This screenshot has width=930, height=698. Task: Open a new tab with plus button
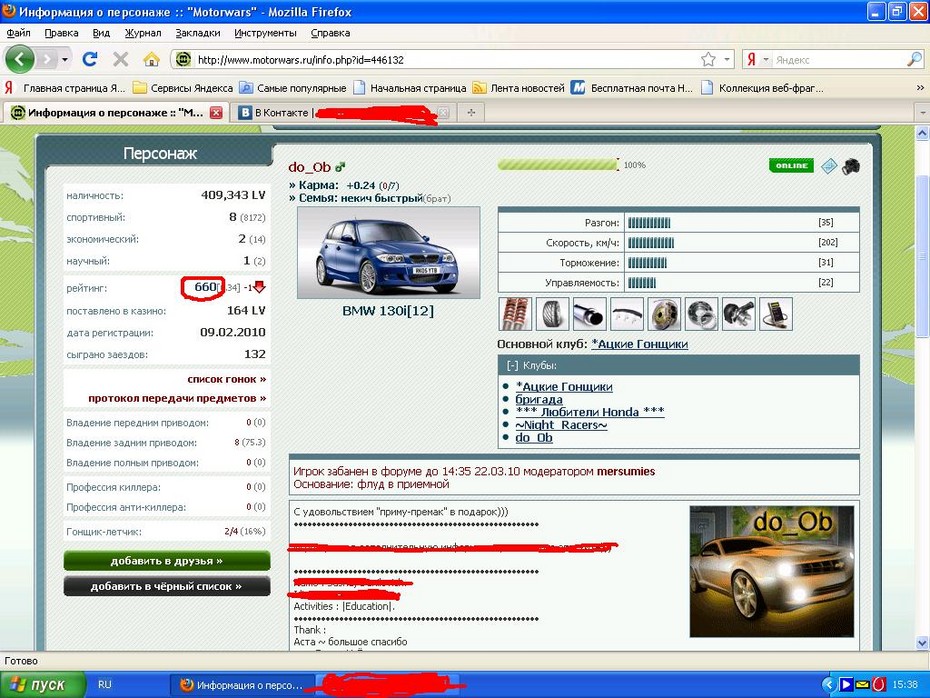[x=471, y=113]
